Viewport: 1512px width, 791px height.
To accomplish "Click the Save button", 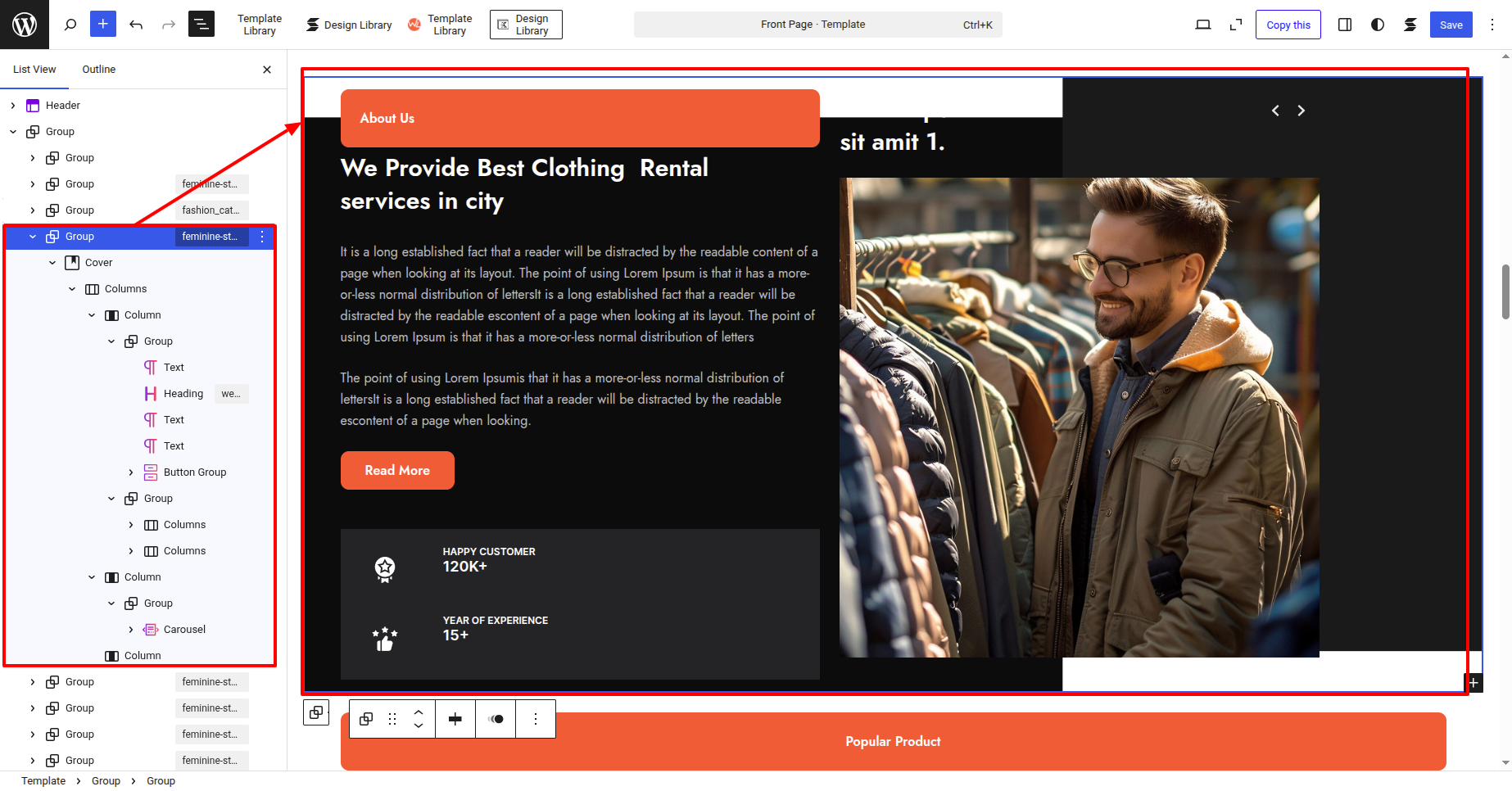I will coord(1451,25).
